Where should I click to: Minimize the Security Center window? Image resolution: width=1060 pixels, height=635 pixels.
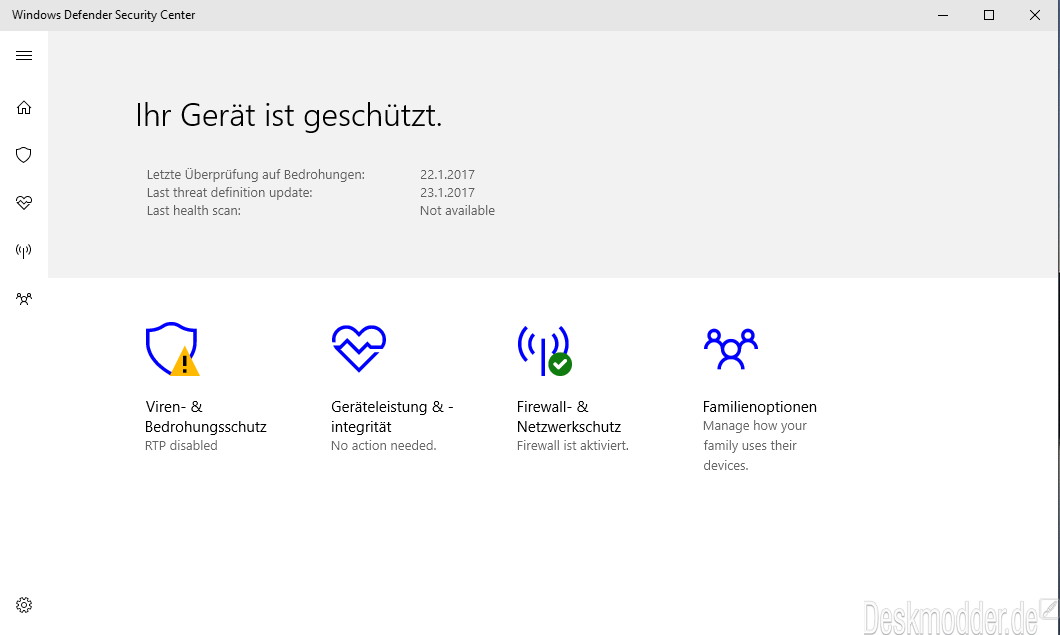[x=943, y=15]
